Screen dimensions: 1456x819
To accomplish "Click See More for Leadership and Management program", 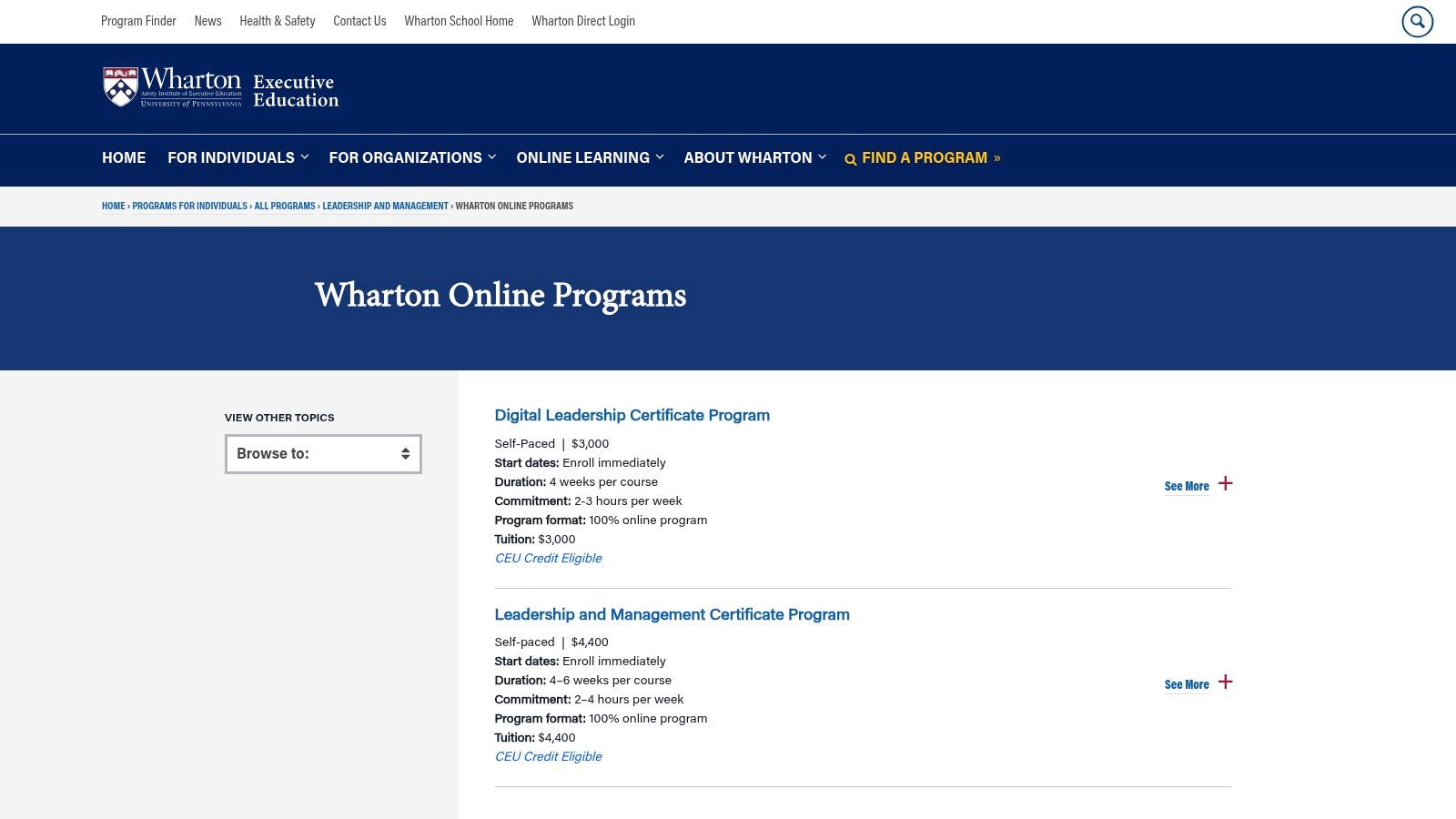I will [x=1186, y=684].
